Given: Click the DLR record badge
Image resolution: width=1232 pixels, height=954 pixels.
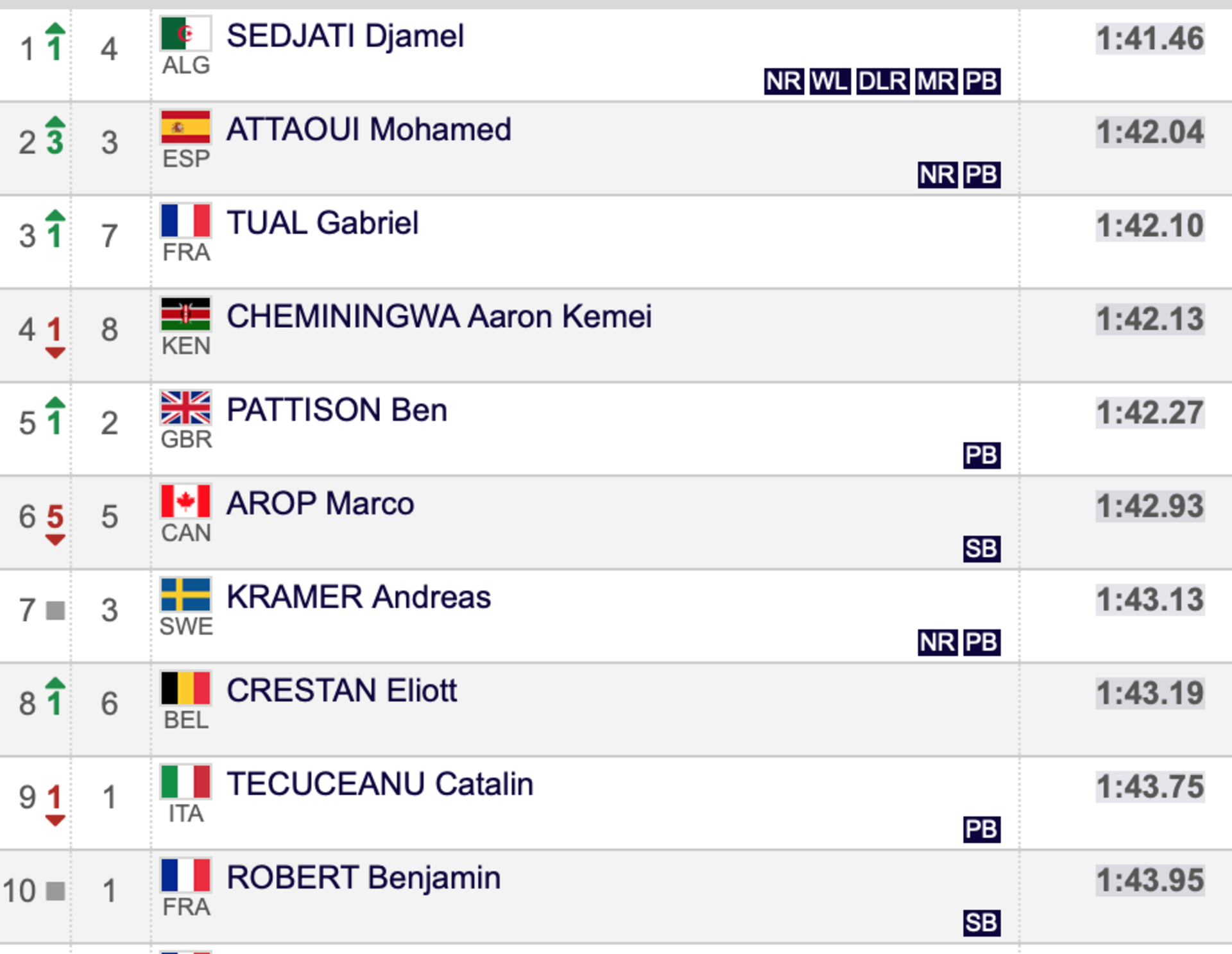Looking at the screenshot, I should tap(883, 81).
